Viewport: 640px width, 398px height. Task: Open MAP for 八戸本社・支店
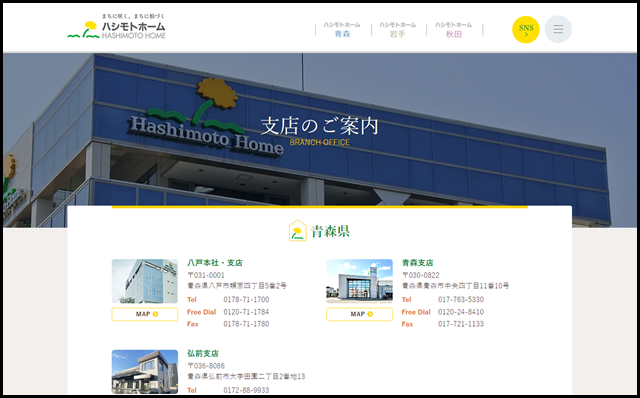click(145, 314)
